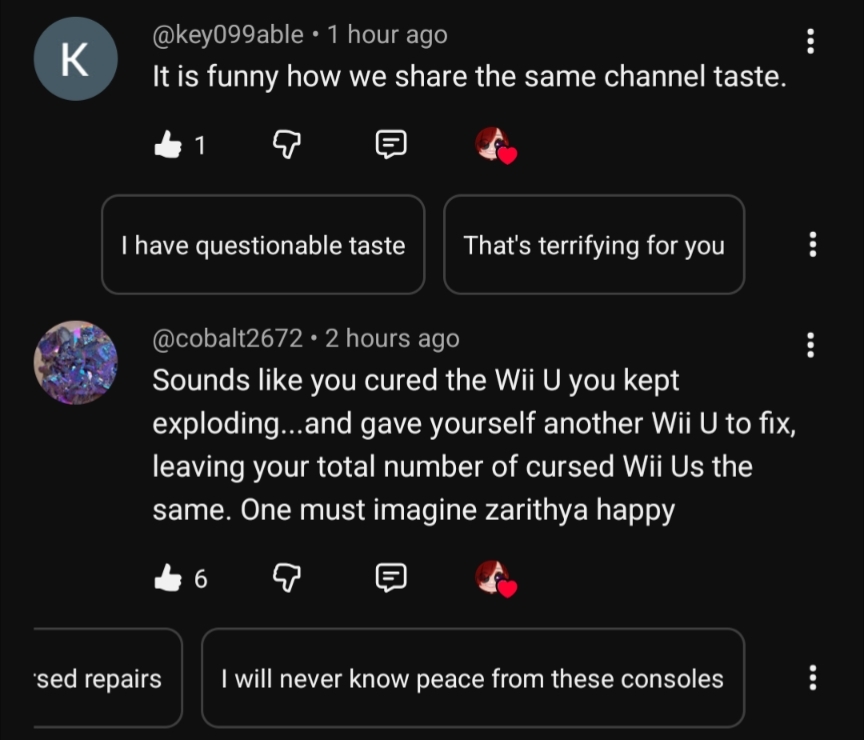Visit the @cobalt2672 username link
Viewport: 864px width, 740px height.
(227, 339)
